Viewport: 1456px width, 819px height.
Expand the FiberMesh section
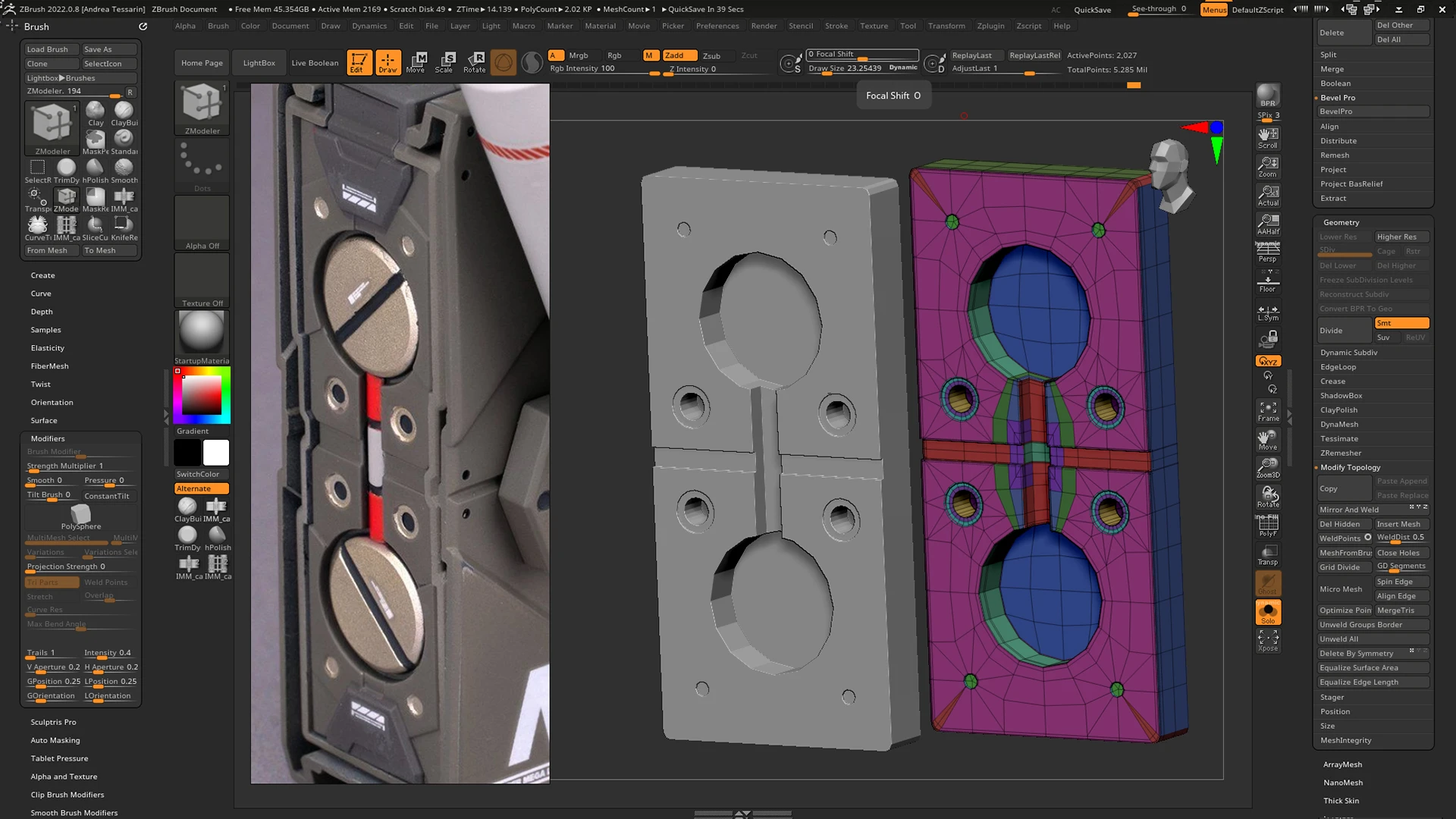pos(49,366)
